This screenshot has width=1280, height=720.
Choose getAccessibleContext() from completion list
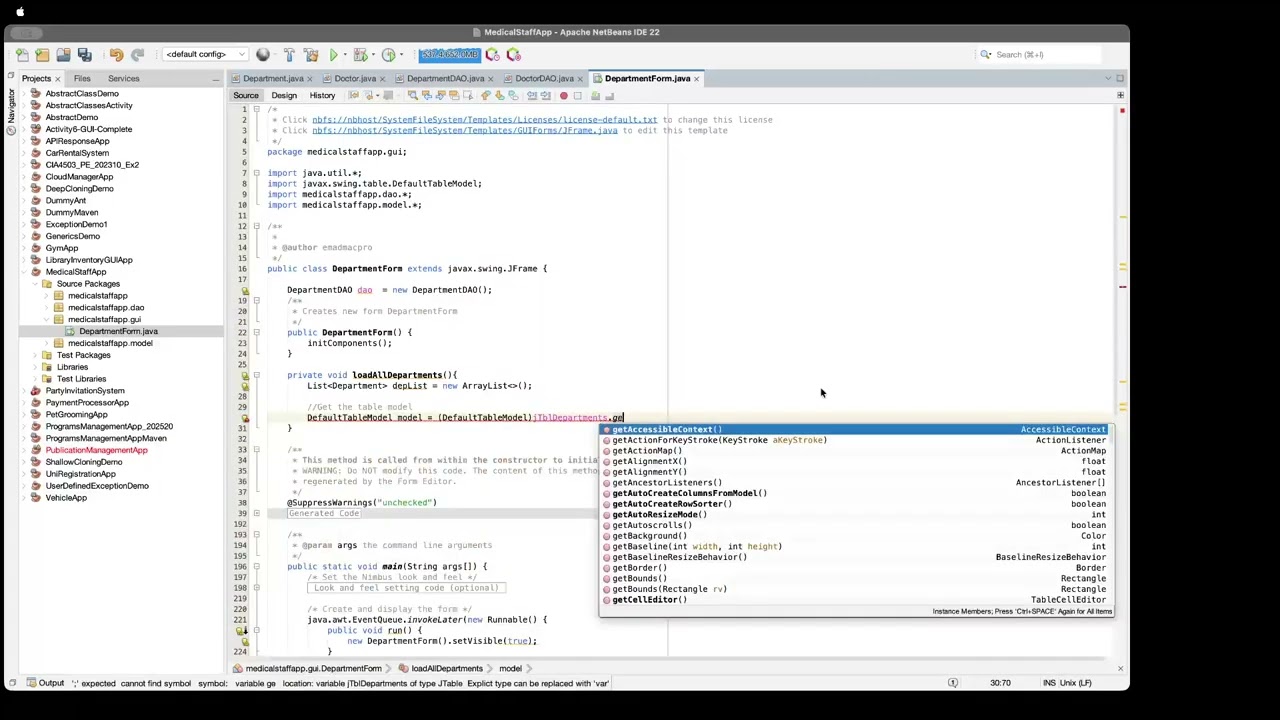coord(856,430)
